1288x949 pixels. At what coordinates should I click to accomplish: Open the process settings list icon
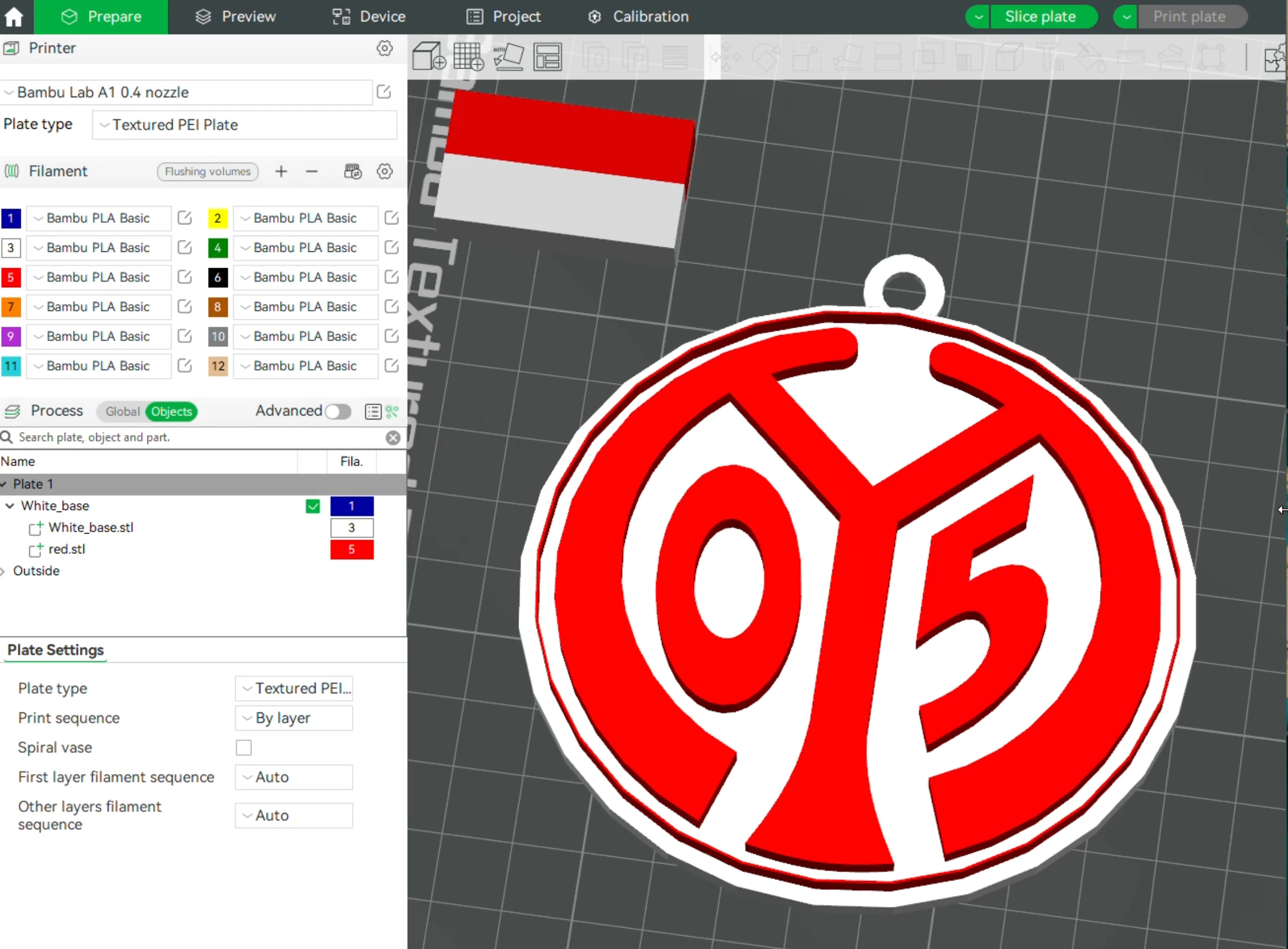pos(373,412)
